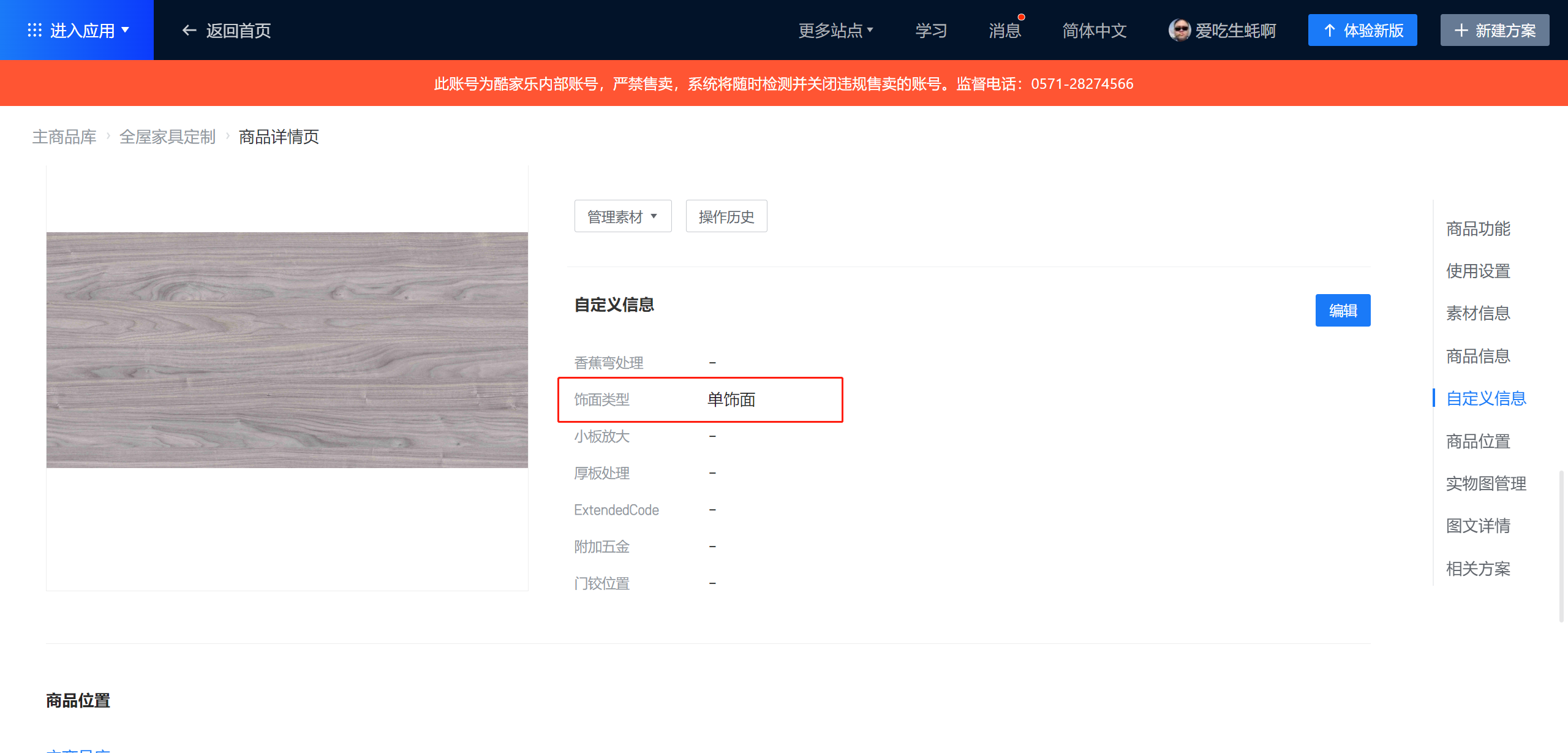1568x753 pixels.
Task: Click the right-side vertical scrollbar
Action: tap(1561, 545)
